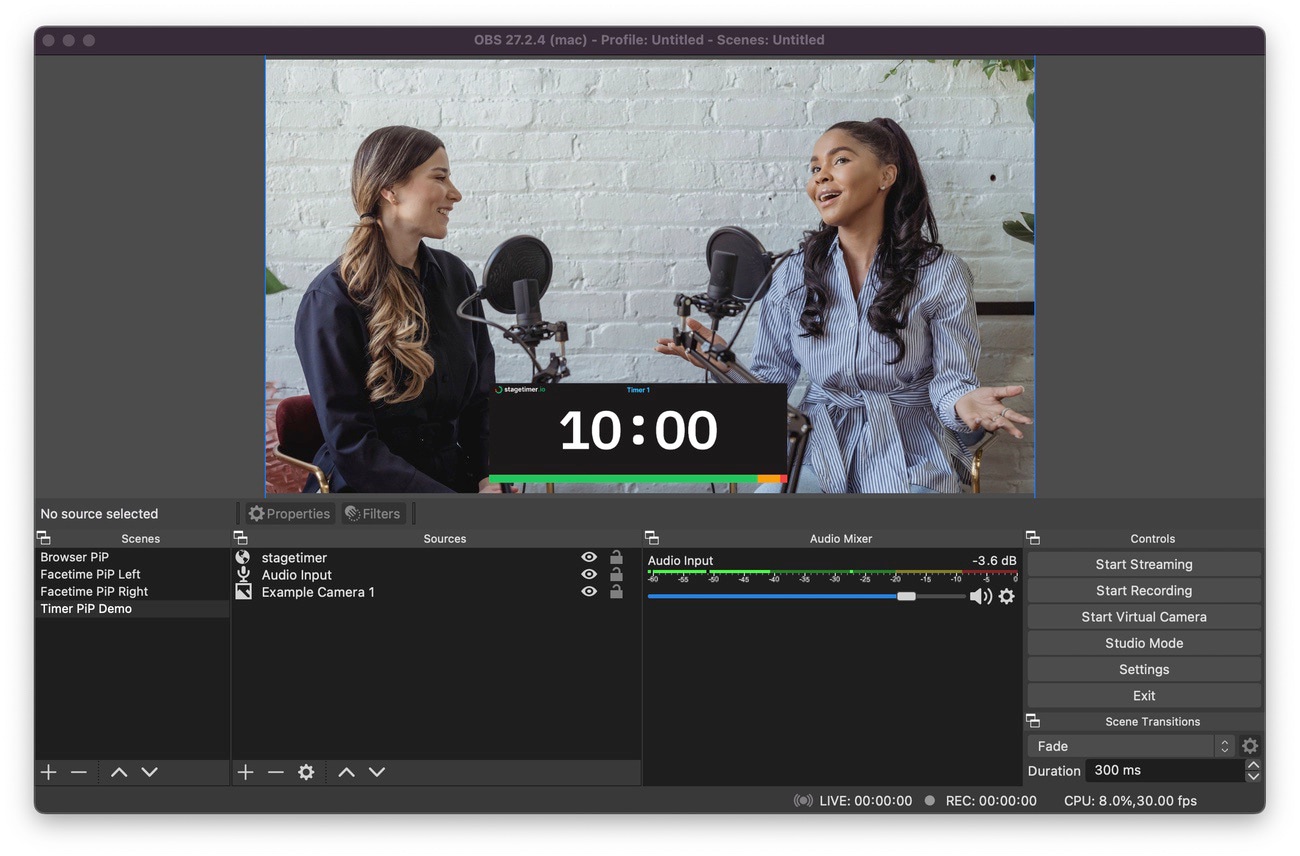Add a new scene with the plus icon
The image size is (1300, 856).
[48, 772]
